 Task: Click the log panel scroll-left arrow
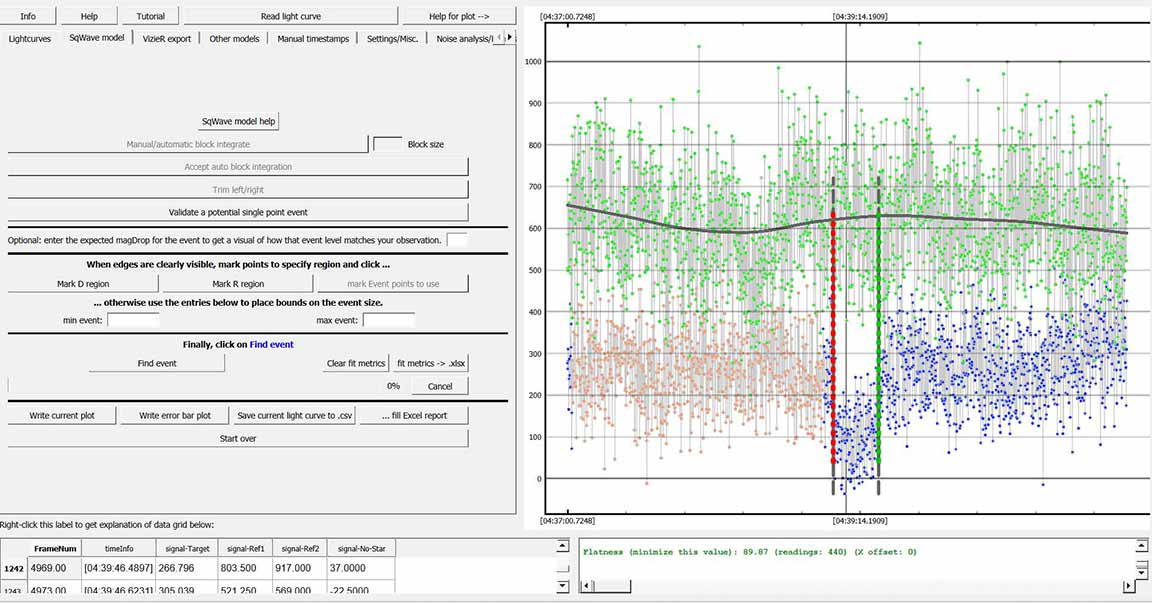coord(587,587)
